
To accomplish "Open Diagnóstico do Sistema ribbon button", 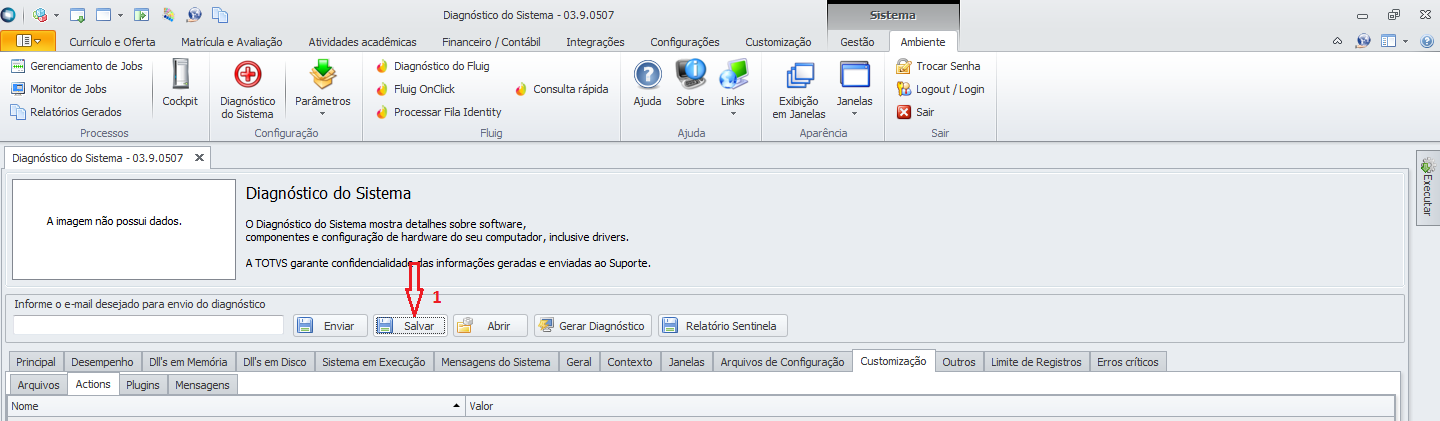I will tap(247, 89).
